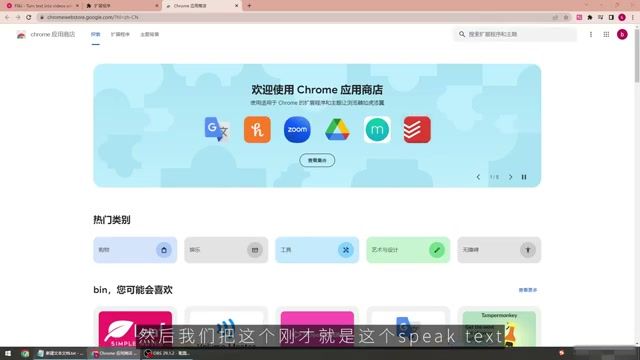640x360 pixels.
Task: Switch to the Themes store tab
Action: 149,35
